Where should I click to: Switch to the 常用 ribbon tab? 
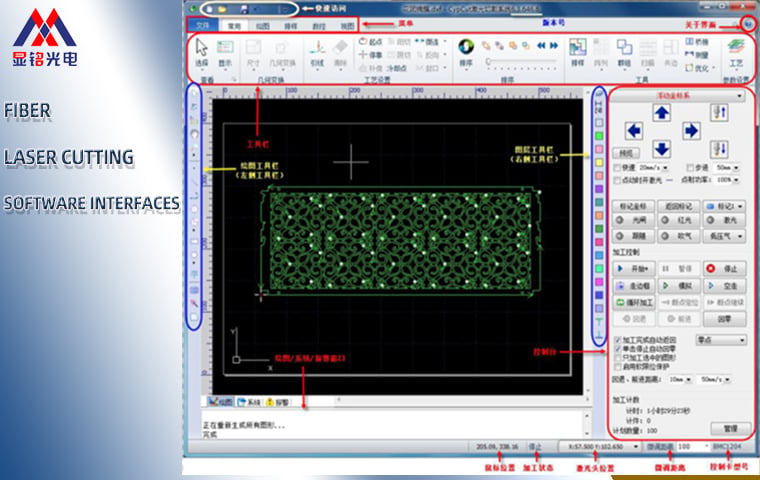pos(234,26)
